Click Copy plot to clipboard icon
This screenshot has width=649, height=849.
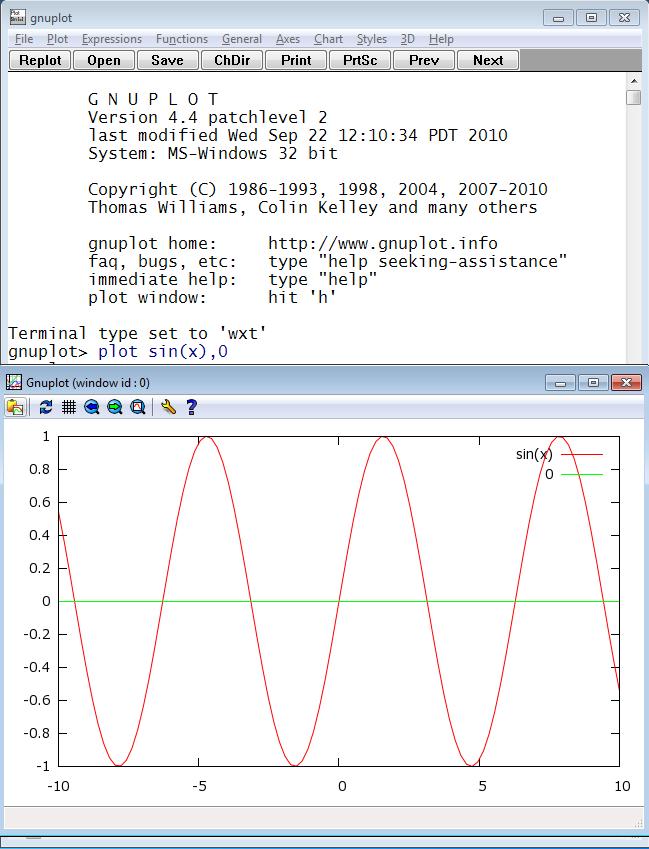pos(15,407)
